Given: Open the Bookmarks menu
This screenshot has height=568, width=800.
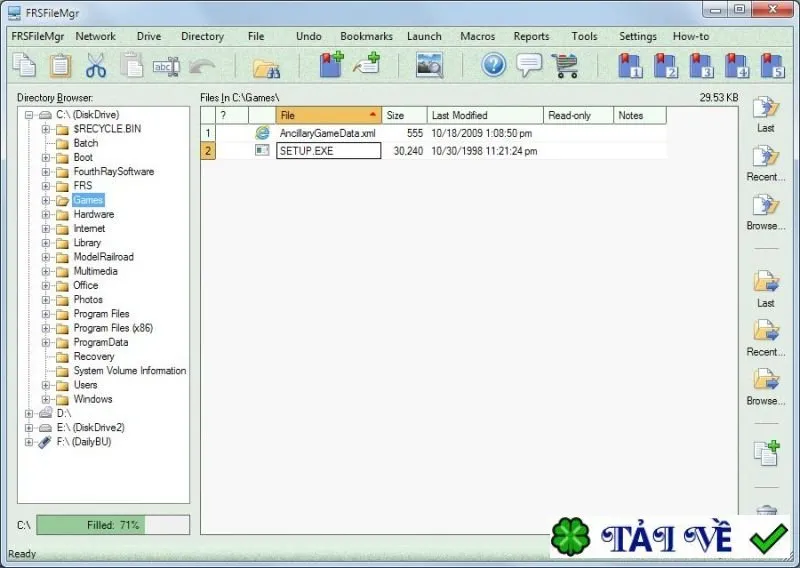Looking at the screenshot, I should (x=366, y=36).
